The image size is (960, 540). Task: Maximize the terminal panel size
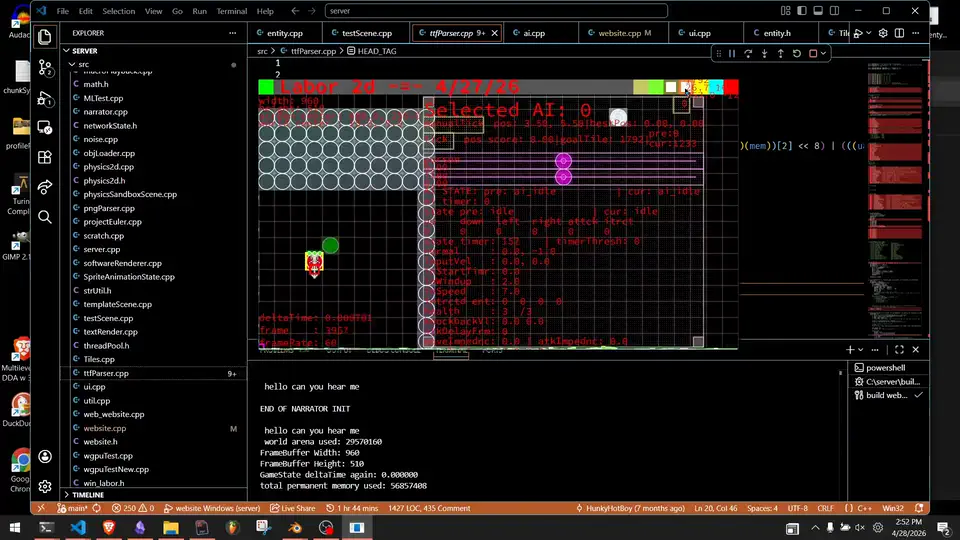click(899, 350)
